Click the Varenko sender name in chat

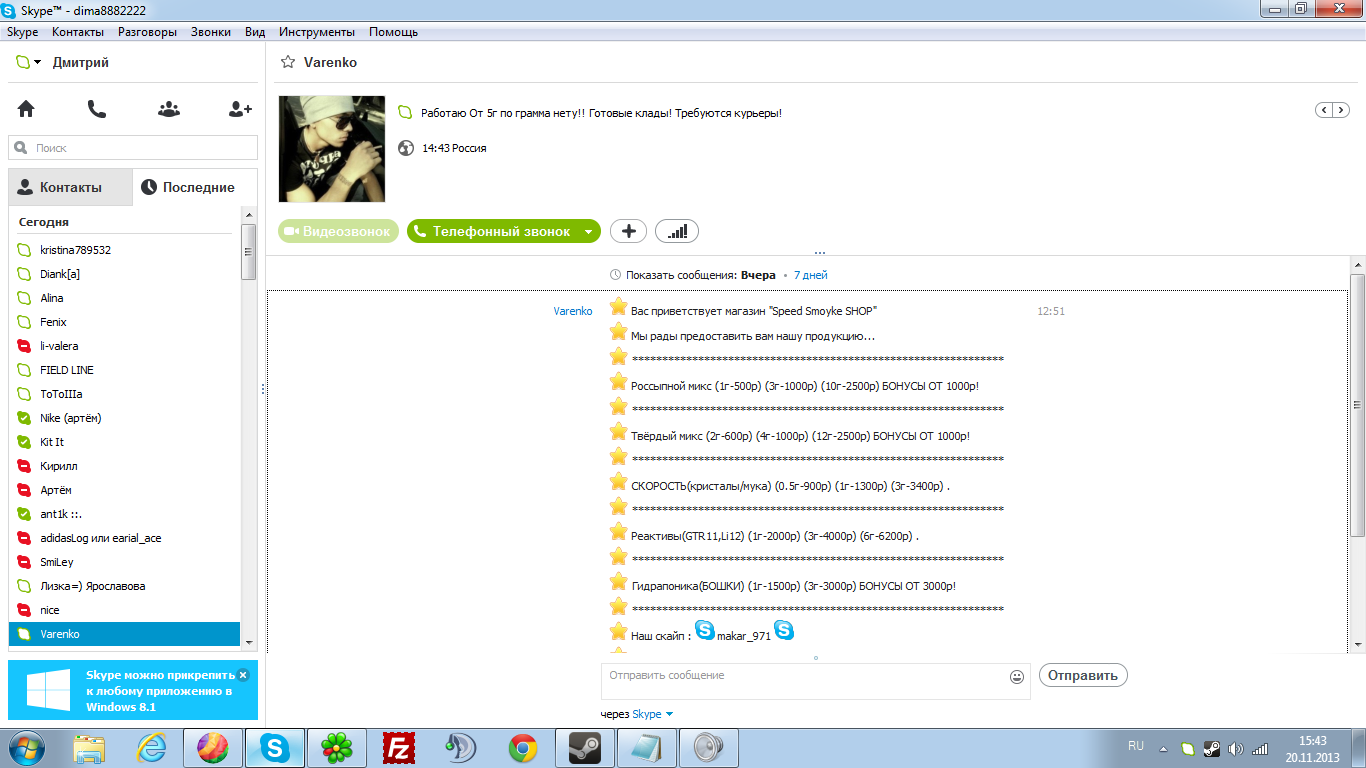point(573,311)
